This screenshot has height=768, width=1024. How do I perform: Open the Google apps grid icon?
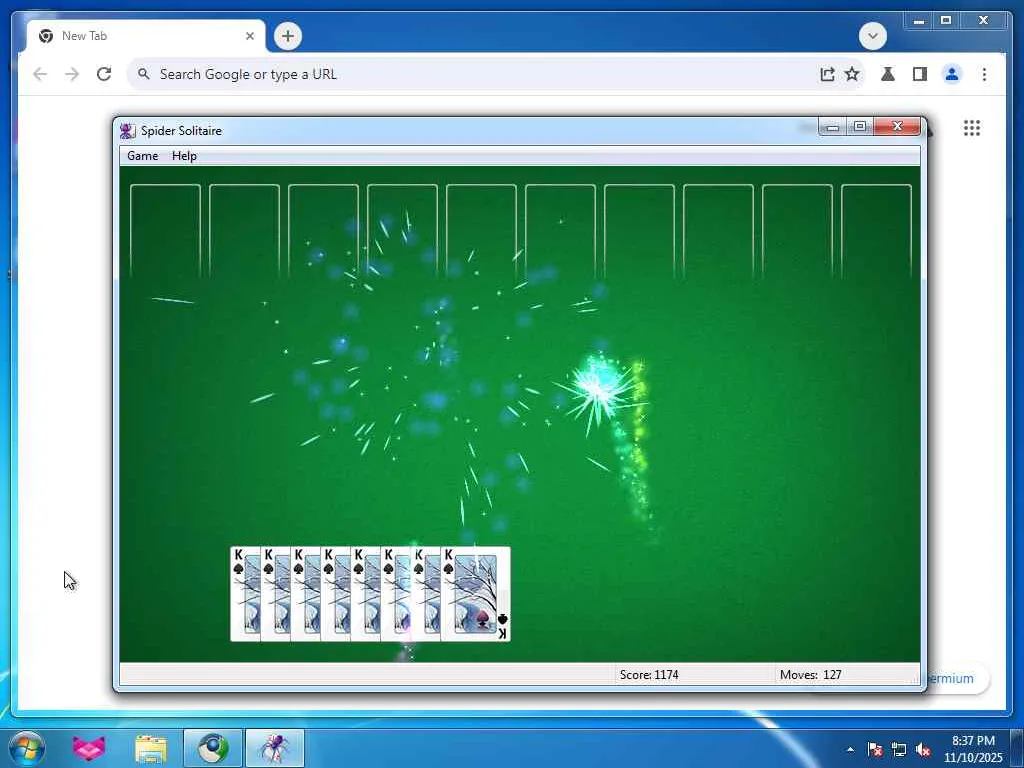click(972, 128)
